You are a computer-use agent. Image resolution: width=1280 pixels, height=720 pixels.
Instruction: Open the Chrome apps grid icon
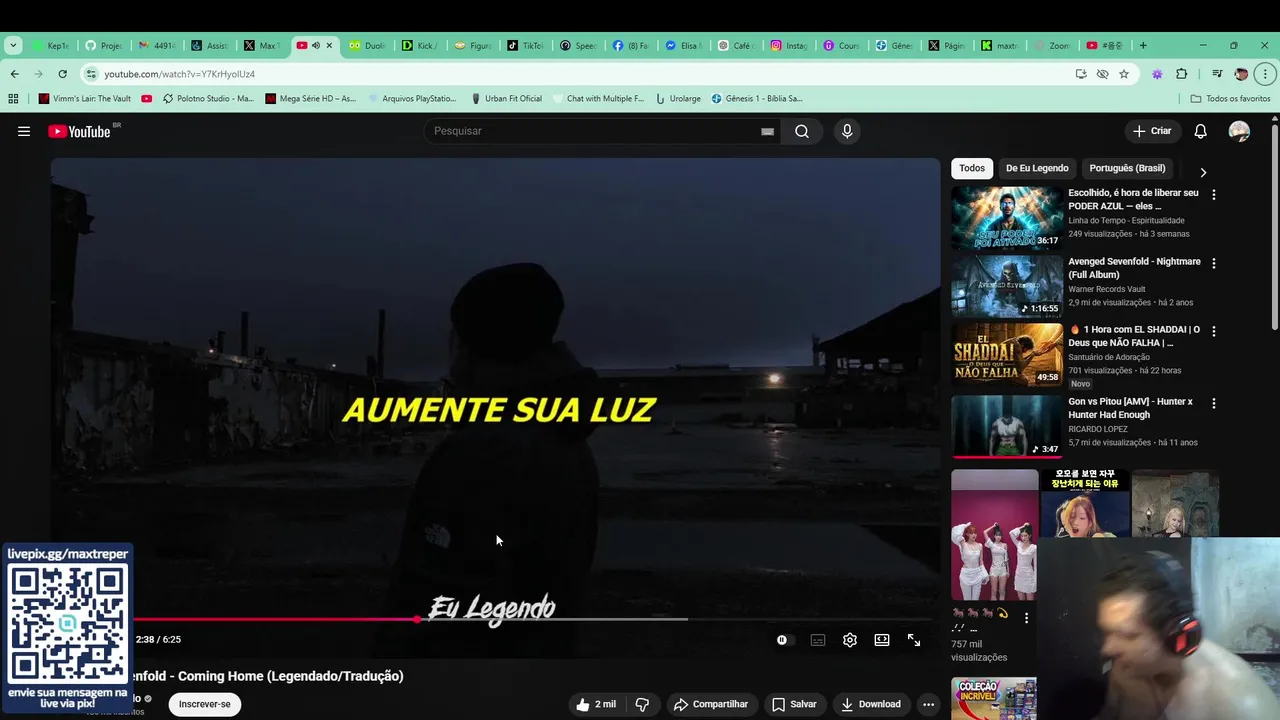pyautogui.click(x=13, y=99)
